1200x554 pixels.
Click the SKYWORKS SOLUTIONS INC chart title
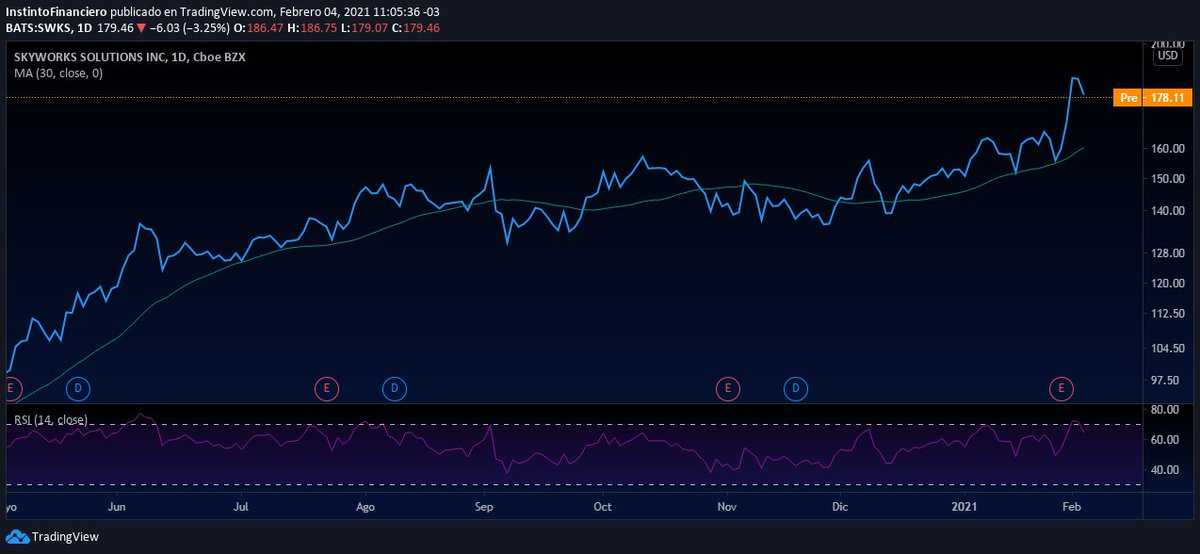pyautogui.click(x=130, y=58)
